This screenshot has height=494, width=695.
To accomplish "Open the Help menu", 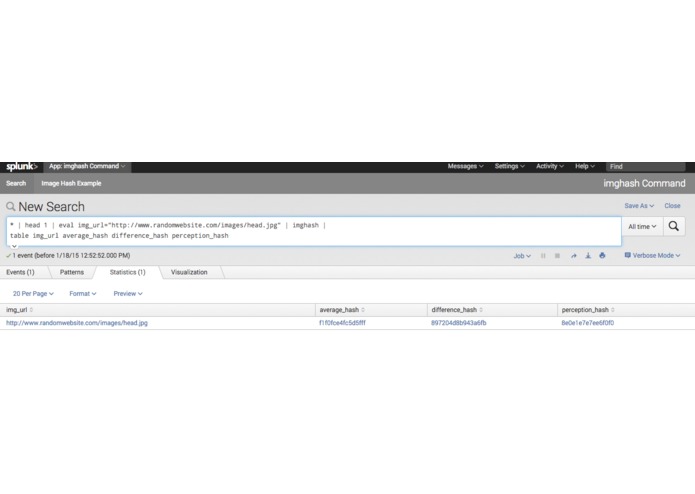I will pos(585,167).
